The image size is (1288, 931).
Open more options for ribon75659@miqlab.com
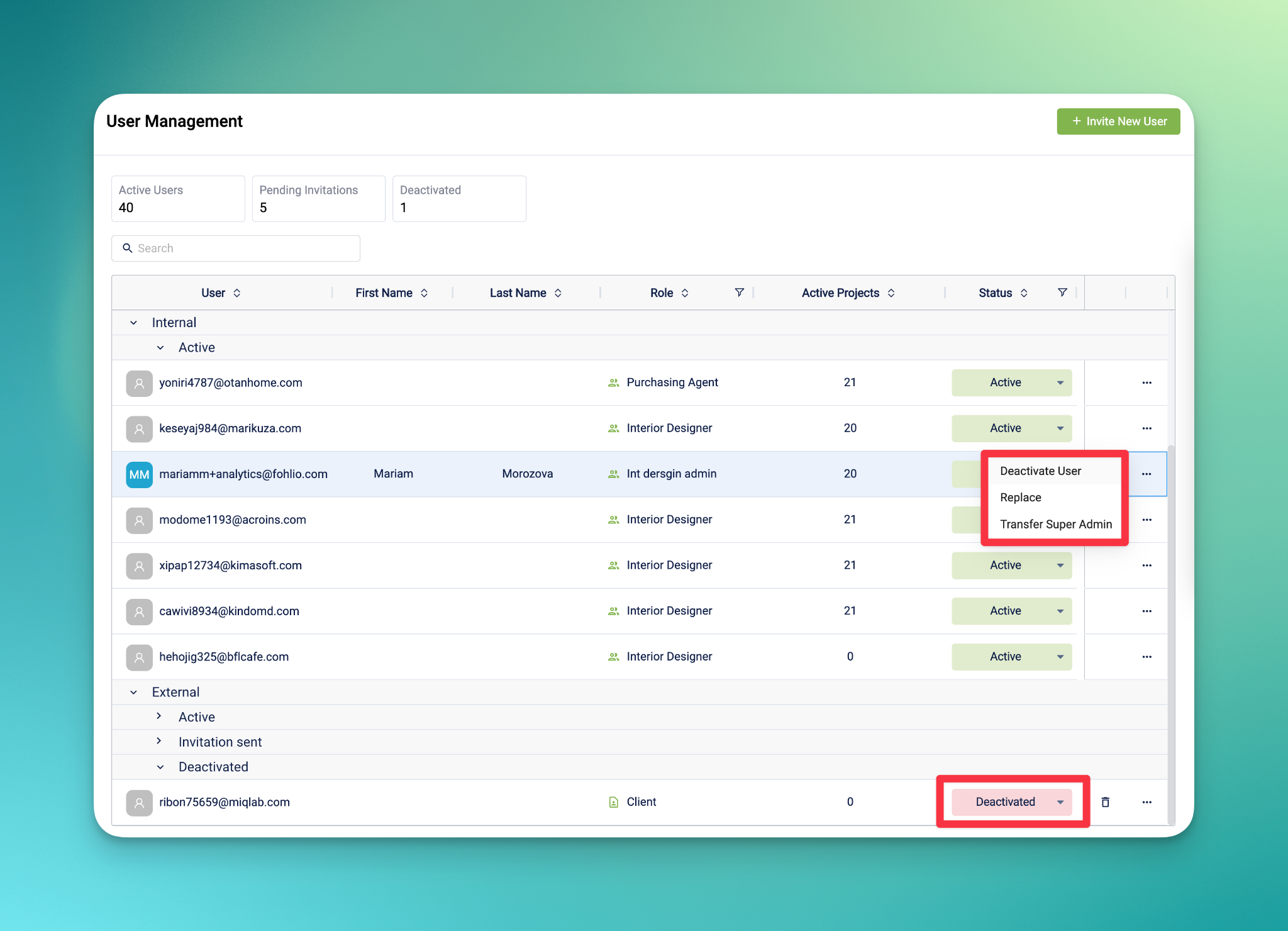click(x=1146, y=802)
